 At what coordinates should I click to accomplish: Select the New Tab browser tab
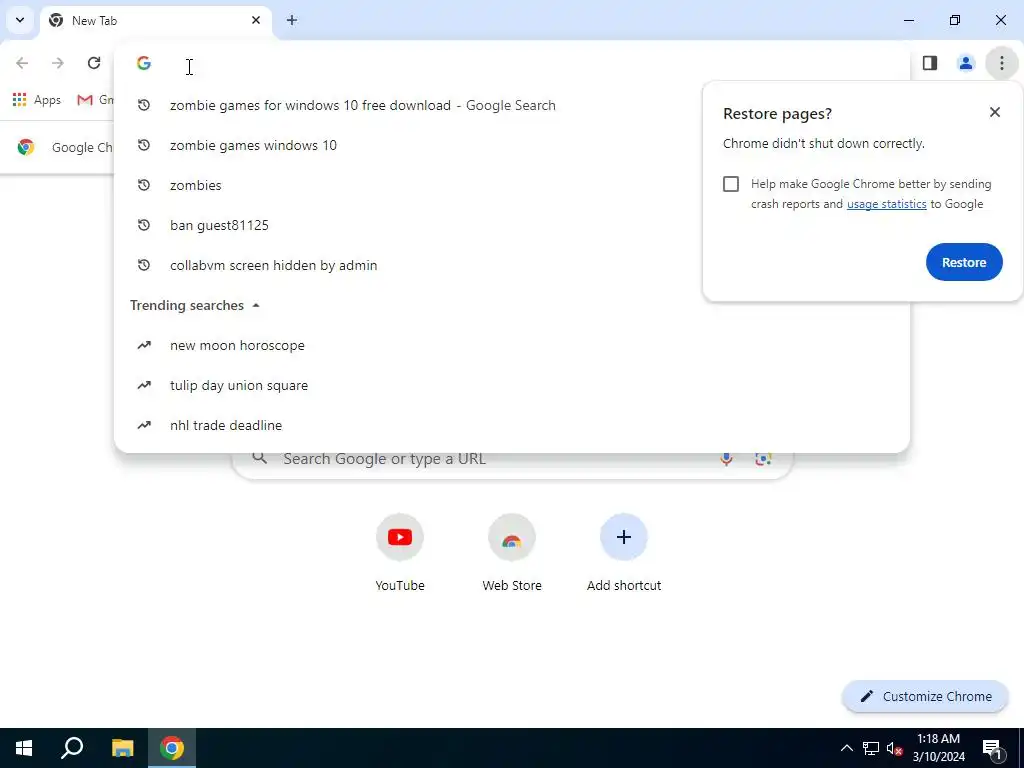[x=156, y=21]
